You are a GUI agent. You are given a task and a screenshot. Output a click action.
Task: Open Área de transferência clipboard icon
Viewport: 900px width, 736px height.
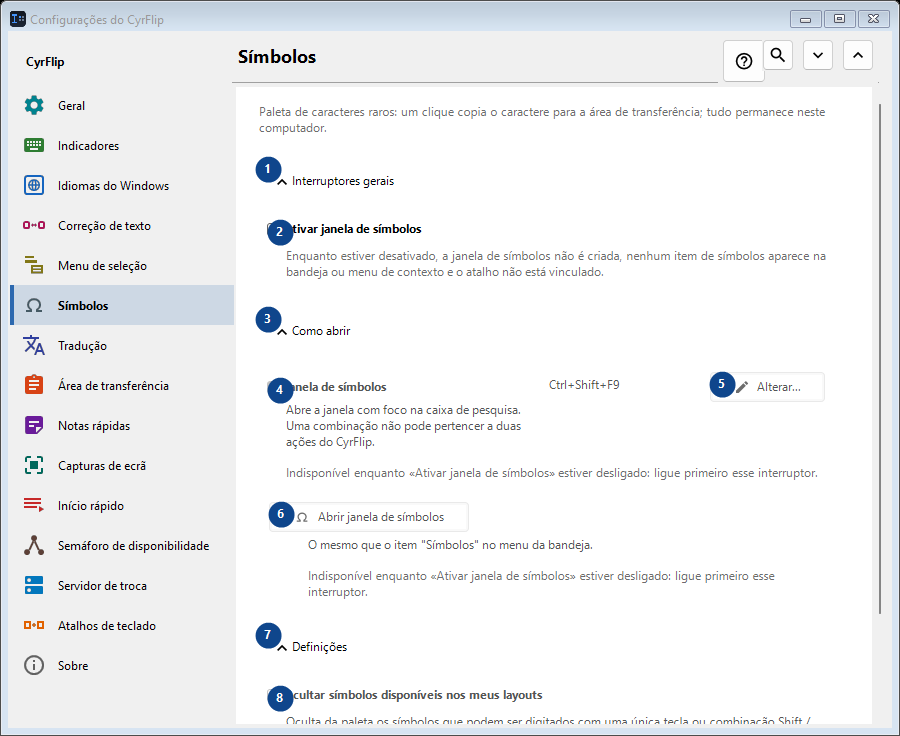(34, 385)
